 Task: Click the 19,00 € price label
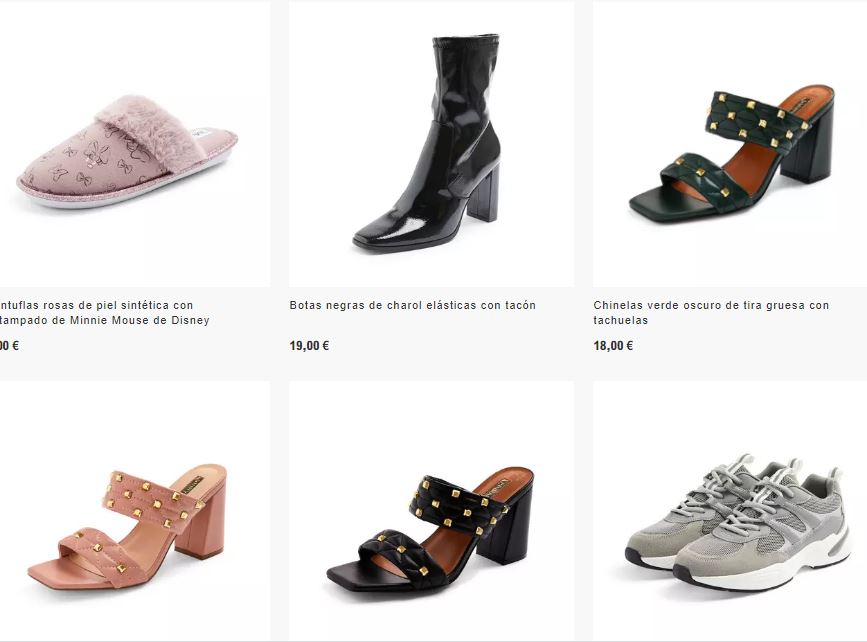click(x=309, y=346)
